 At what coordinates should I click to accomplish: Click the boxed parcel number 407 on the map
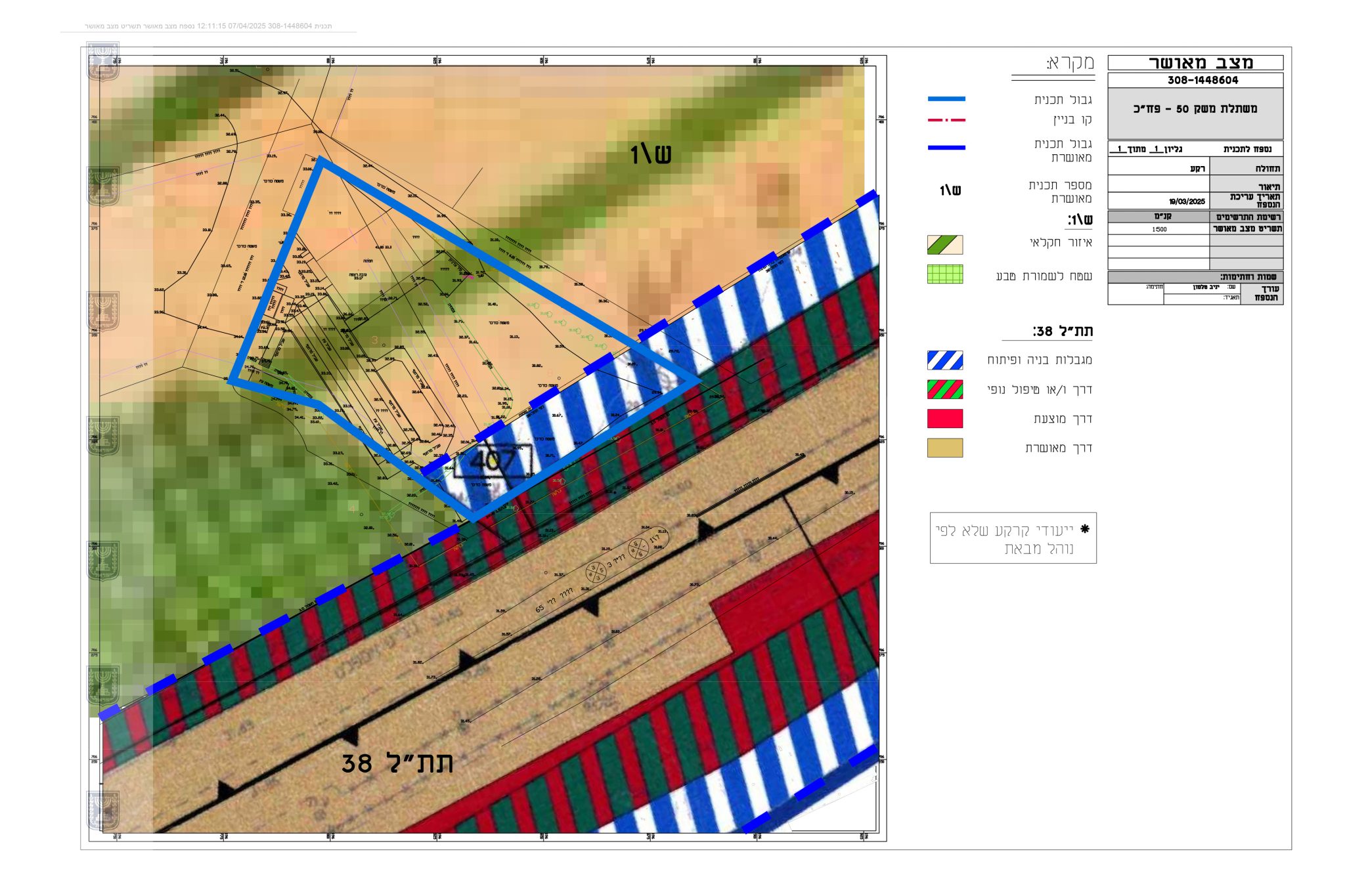pyautogui.click(x=493, y=461)
